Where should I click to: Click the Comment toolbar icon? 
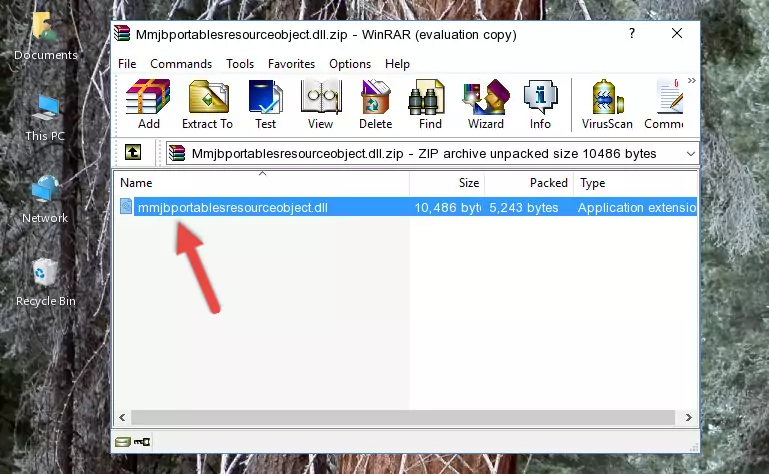(665, 104)
